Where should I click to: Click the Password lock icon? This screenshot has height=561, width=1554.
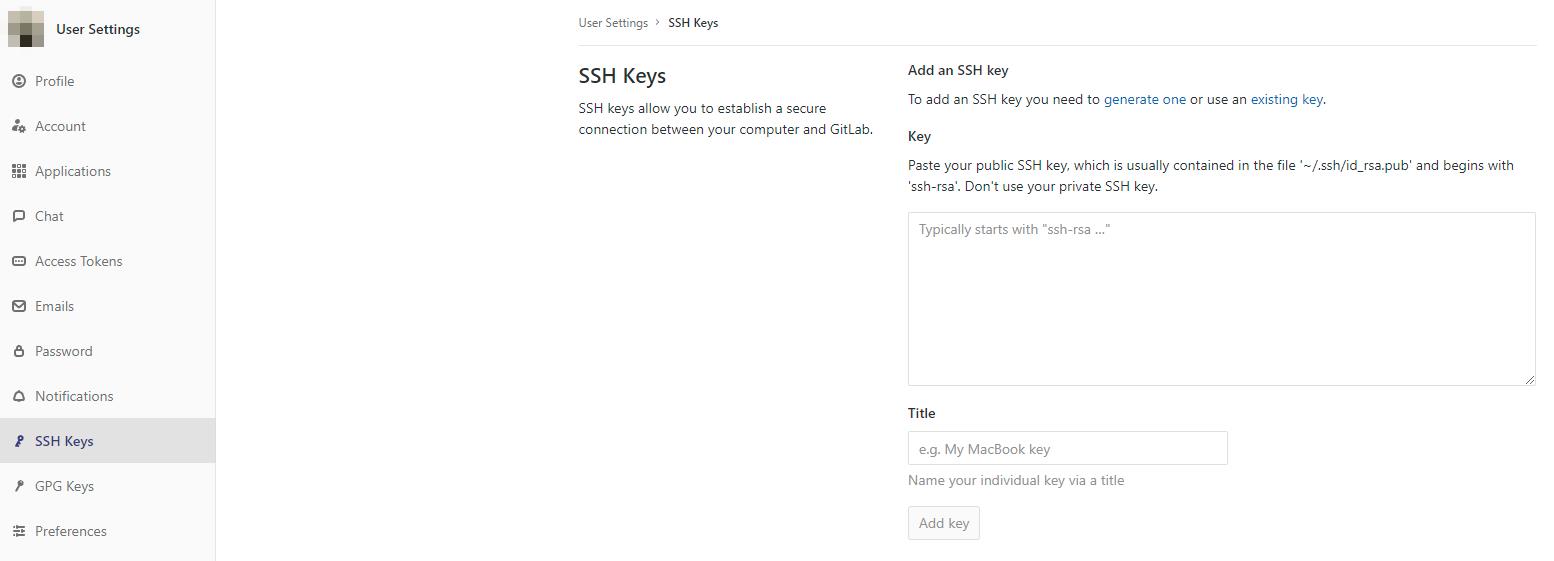[x=19, y=351]
